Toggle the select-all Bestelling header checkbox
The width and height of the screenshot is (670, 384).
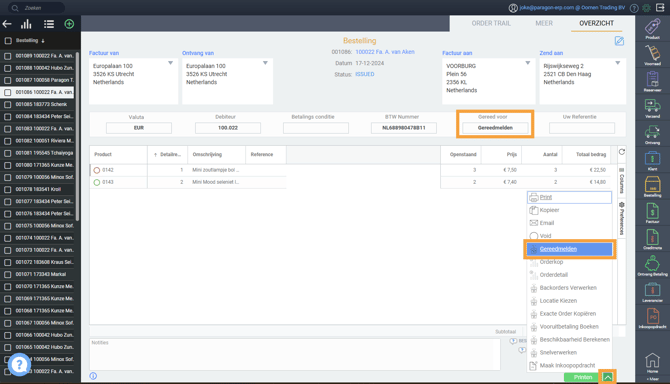tap(8, 41)
